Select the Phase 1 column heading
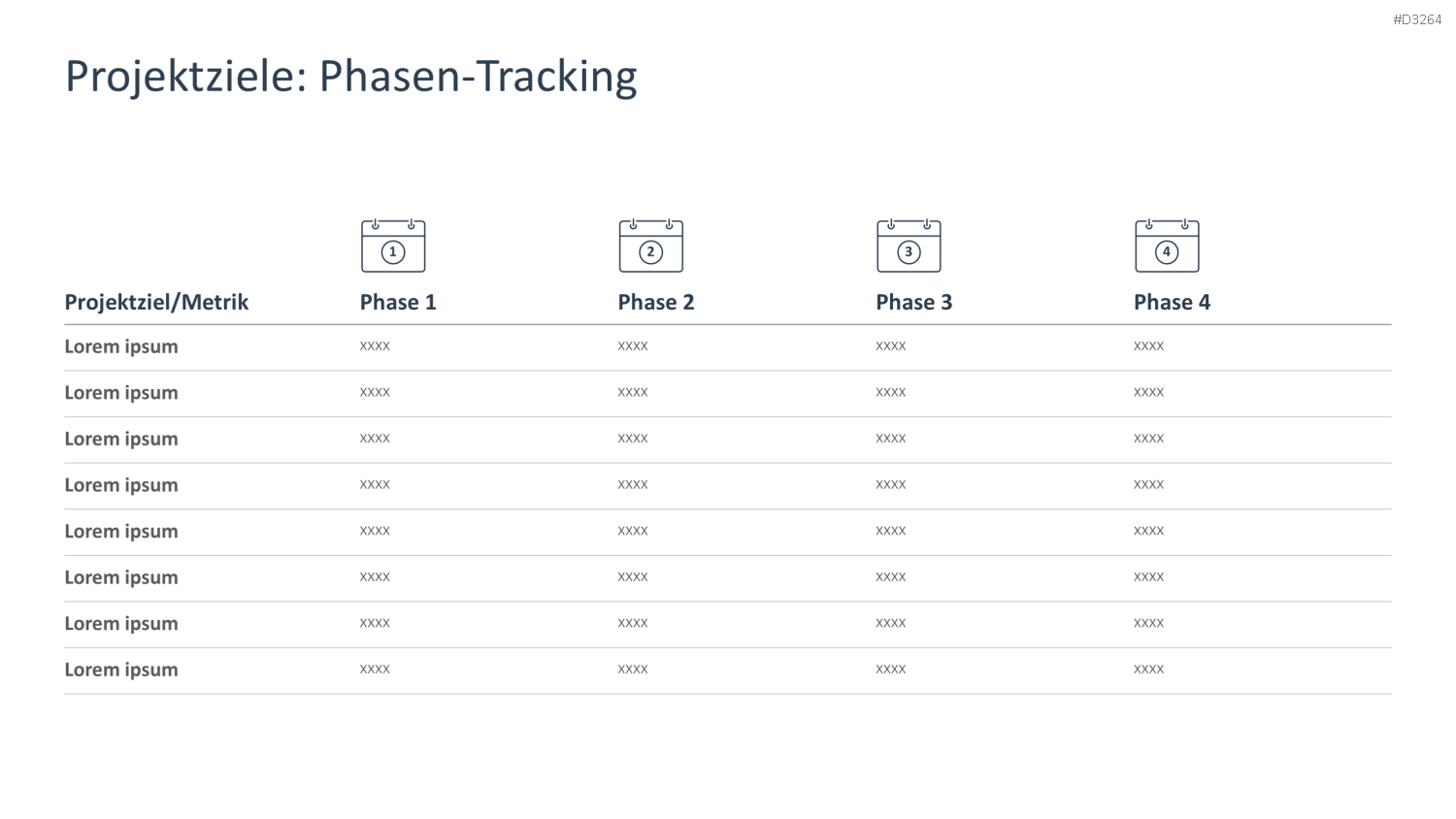The image size is (1456, 819). 398,302
